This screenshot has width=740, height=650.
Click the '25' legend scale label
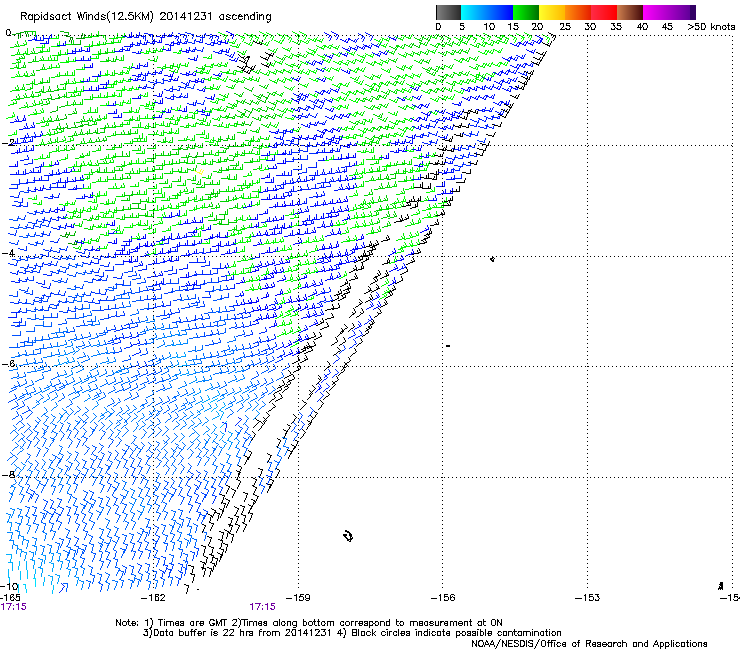(x=565, y=27)
